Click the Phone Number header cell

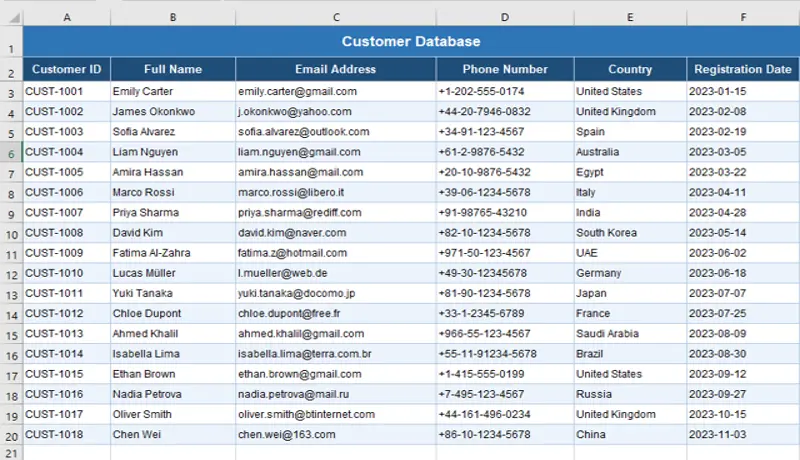505,69
